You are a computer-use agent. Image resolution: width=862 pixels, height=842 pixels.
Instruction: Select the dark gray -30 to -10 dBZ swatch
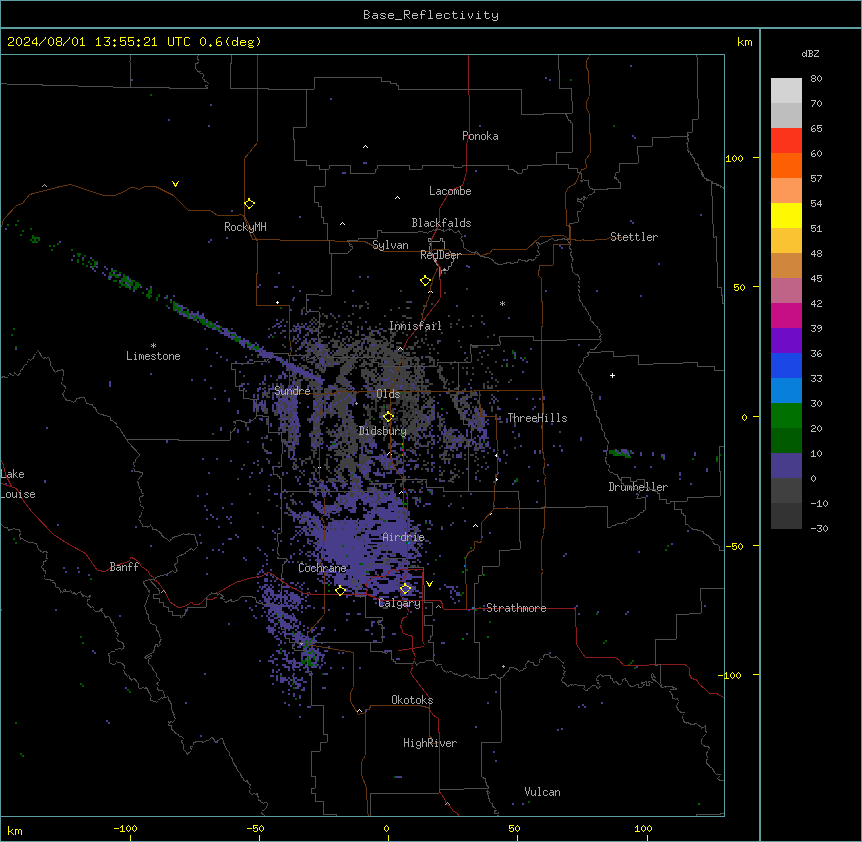[x=786, y=516]
